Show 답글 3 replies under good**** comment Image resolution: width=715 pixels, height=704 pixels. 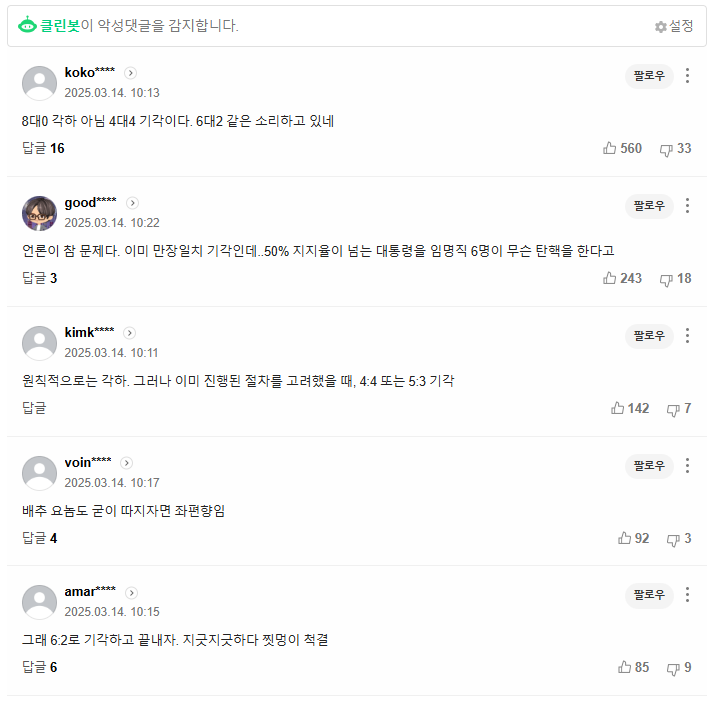[39, 278]
